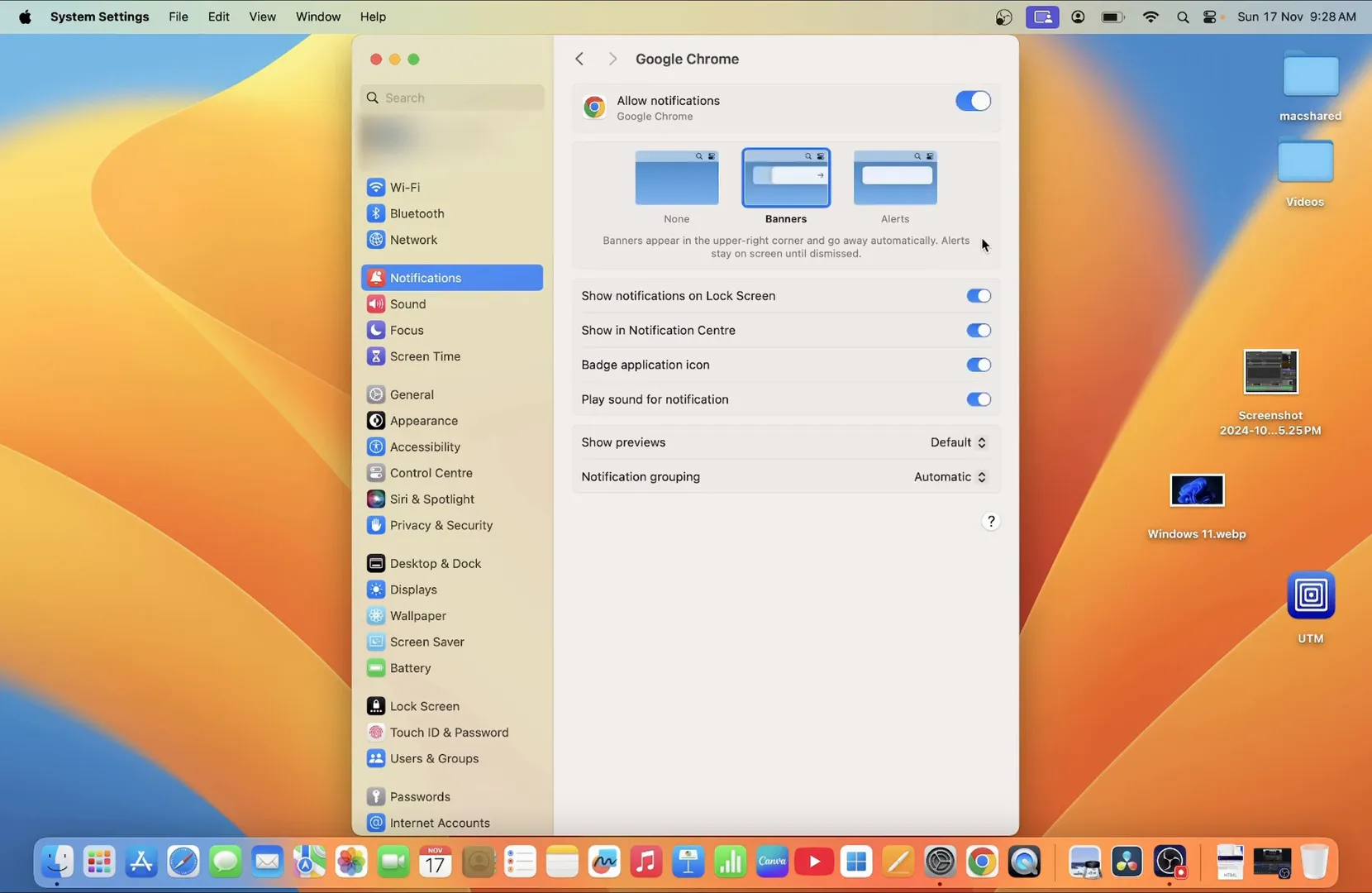The image size is (1372, 893).
Task: Open help with question mark button
Action: [991, 522]
